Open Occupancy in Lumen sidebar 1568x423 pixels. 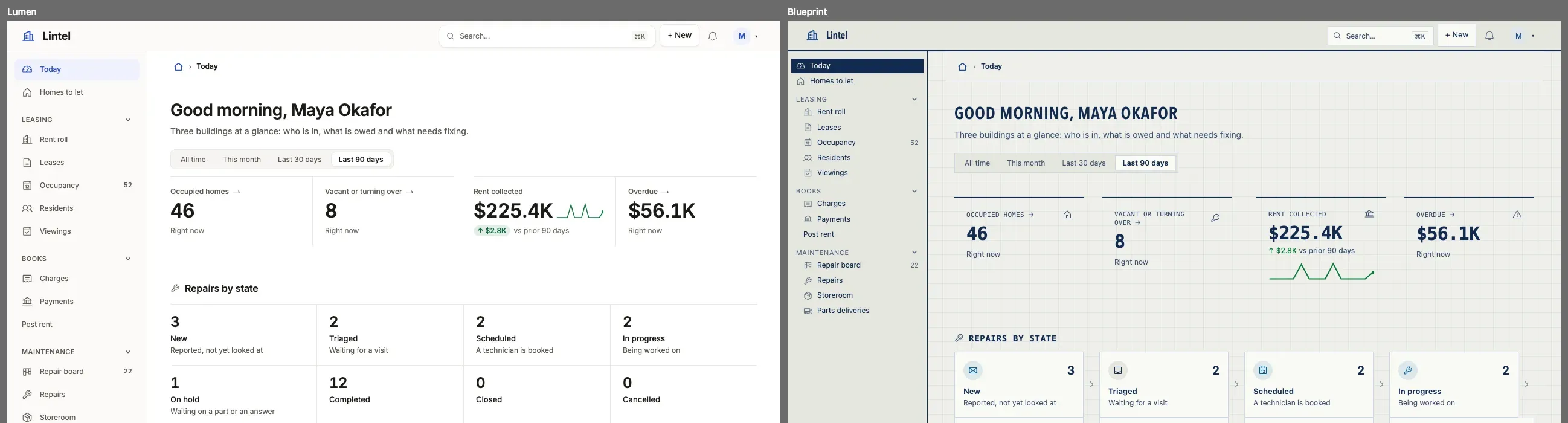click(x=77, y=186)
